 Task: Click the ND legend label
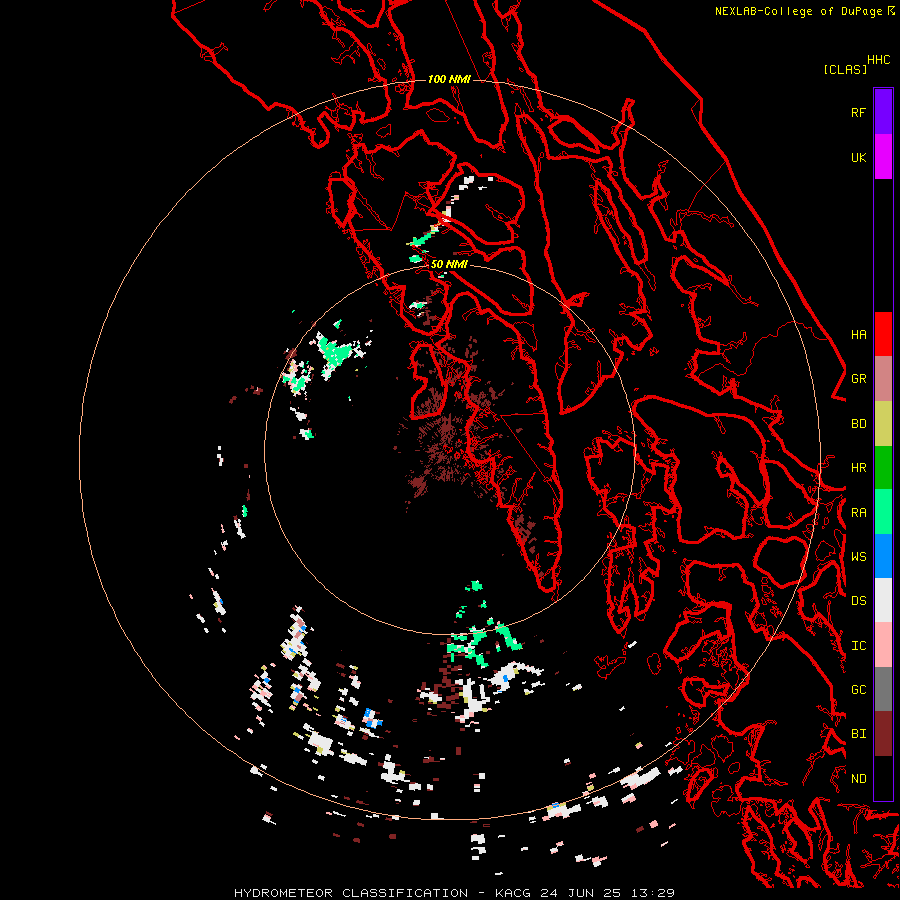[858, 779]
